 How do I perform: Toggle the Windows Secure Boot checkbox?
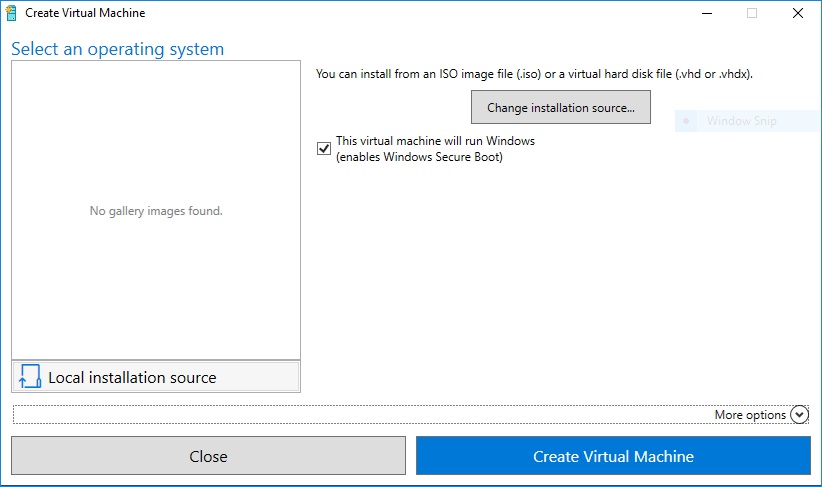pyautogui.click(x=324, y=149)
